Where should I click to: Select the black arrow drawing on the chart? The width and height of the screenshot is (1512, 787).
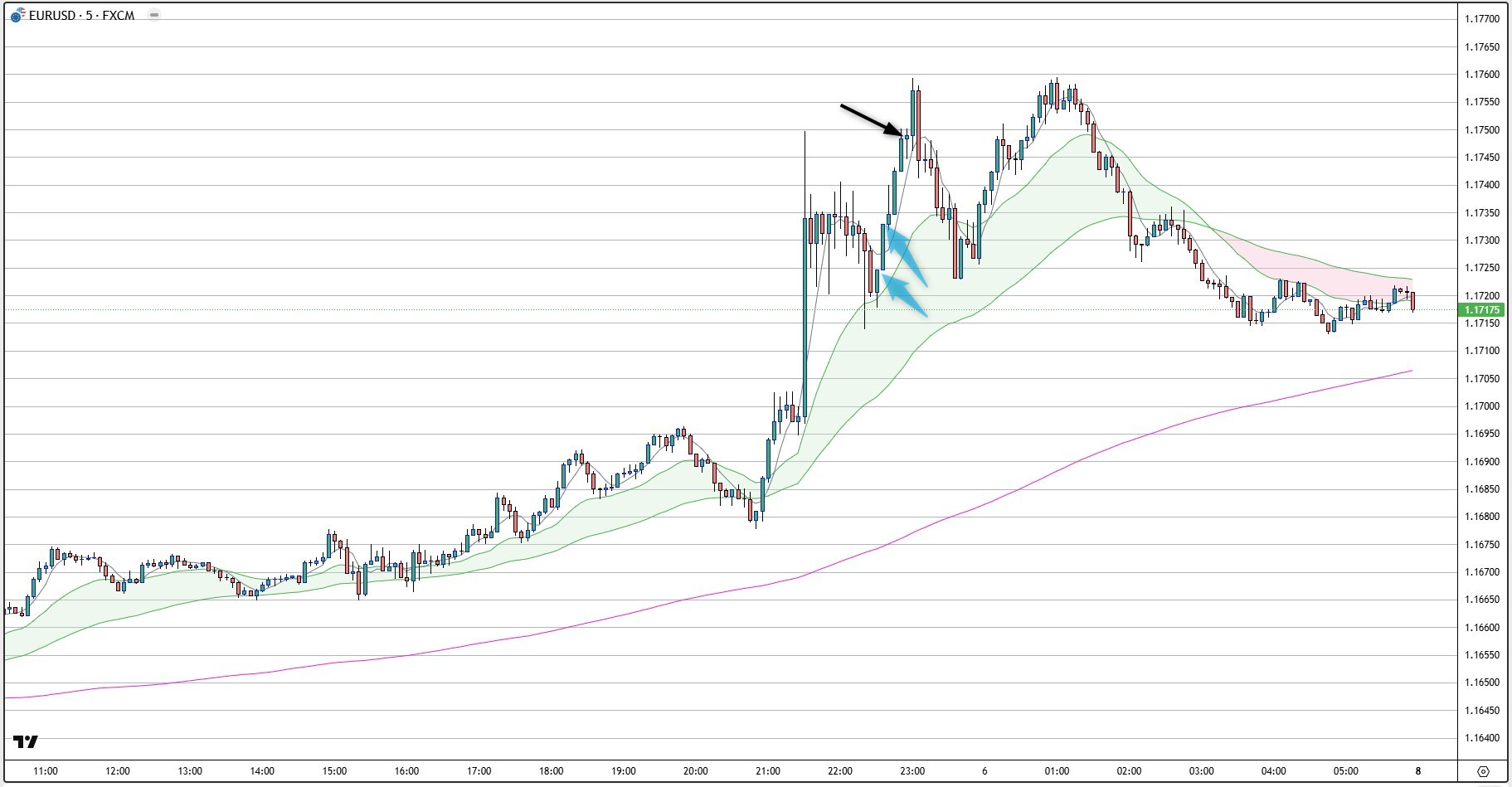click(871, 119)
